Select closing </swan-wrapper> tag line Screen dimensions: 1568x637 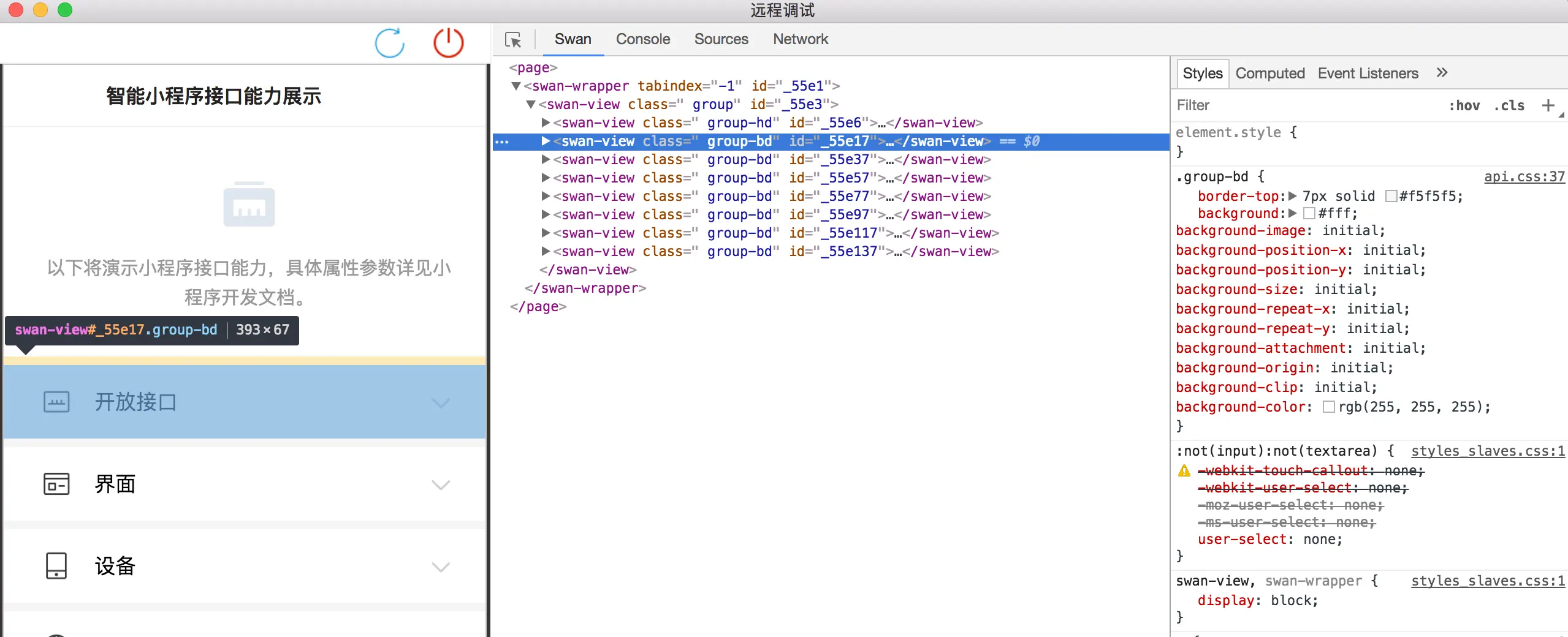click(x=585, y=288)
